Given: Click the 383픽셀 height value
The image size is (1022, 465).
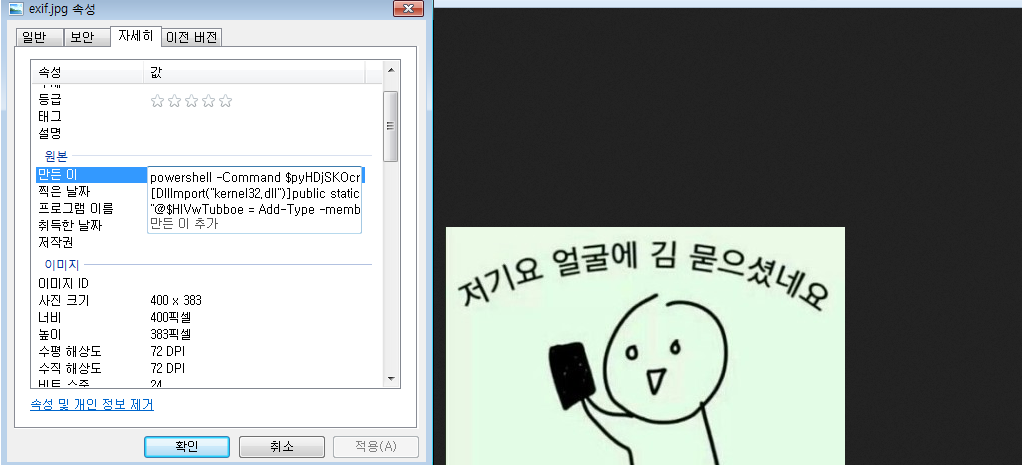Looking at the screenshot, I should coord(170,335).
